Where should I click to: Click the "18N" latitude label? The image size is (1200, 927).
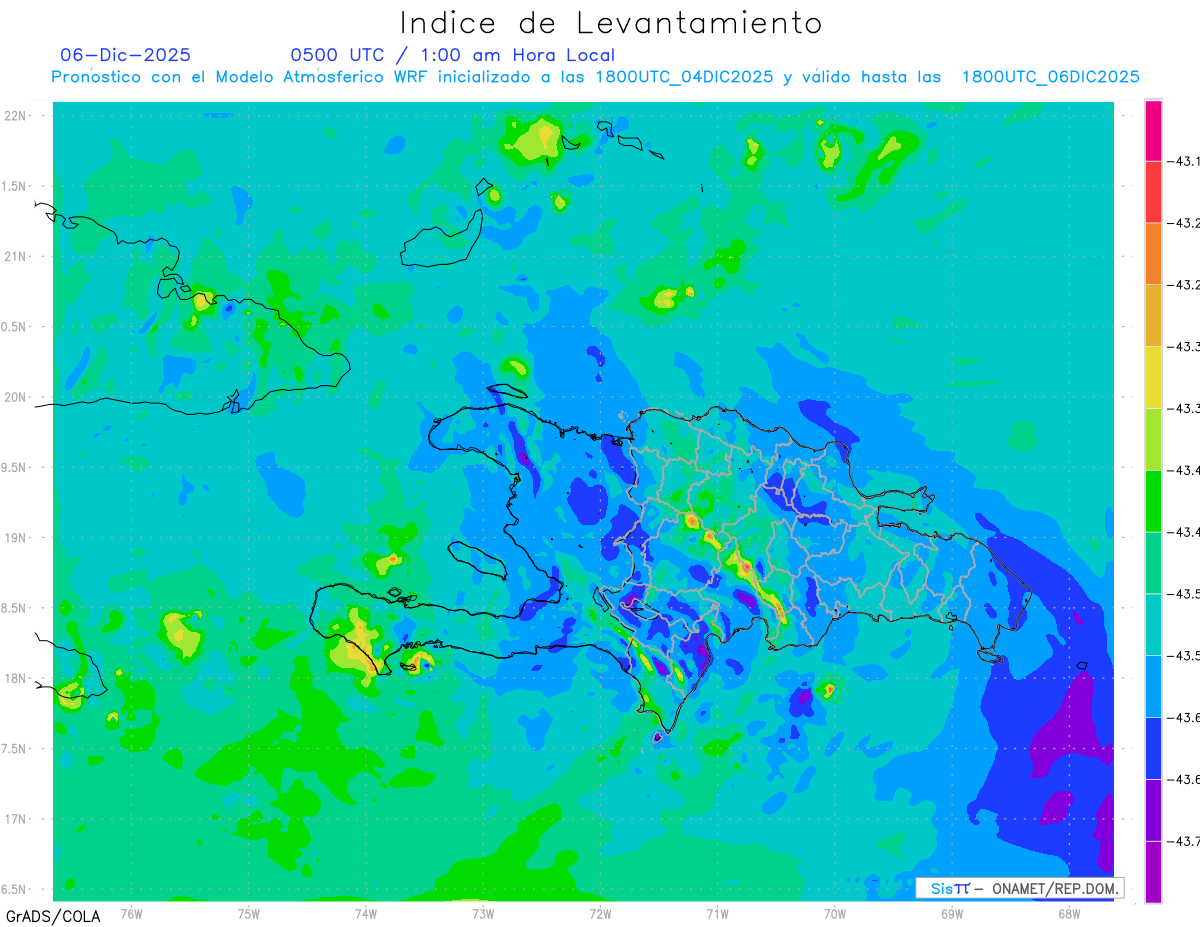17,678
